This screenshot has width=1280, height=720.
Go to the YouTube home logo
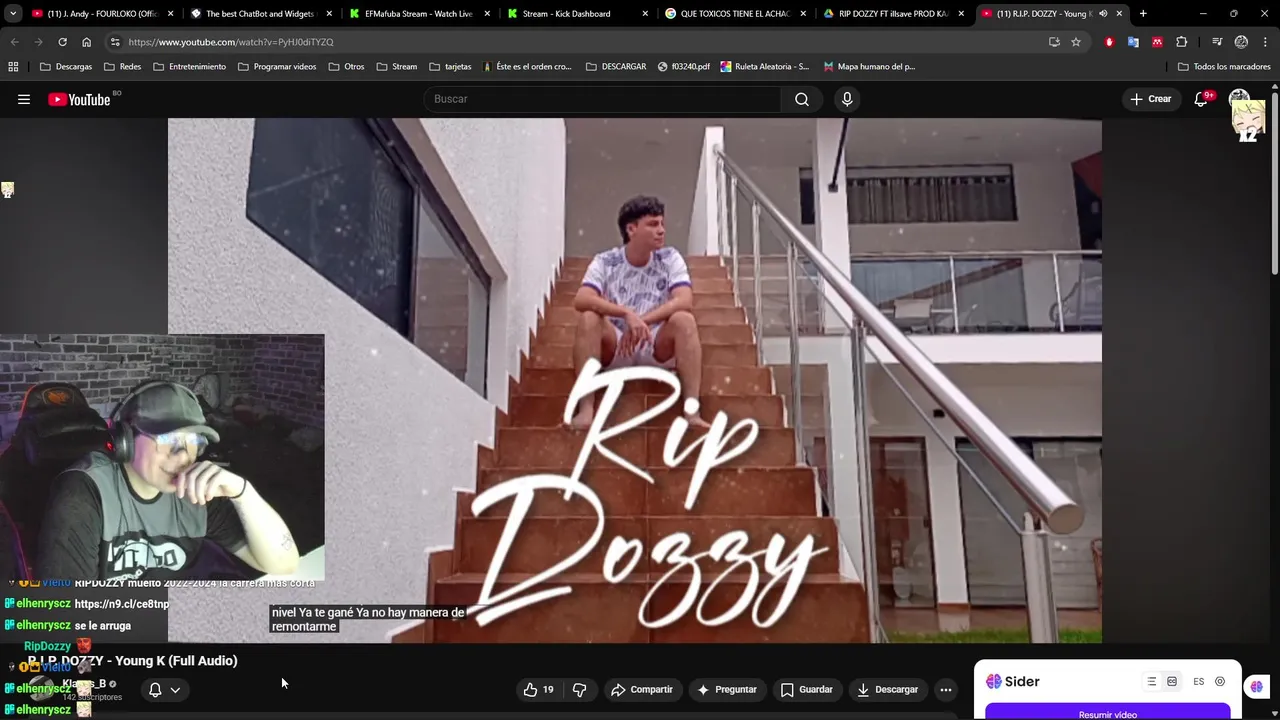(x=79, y=99)
